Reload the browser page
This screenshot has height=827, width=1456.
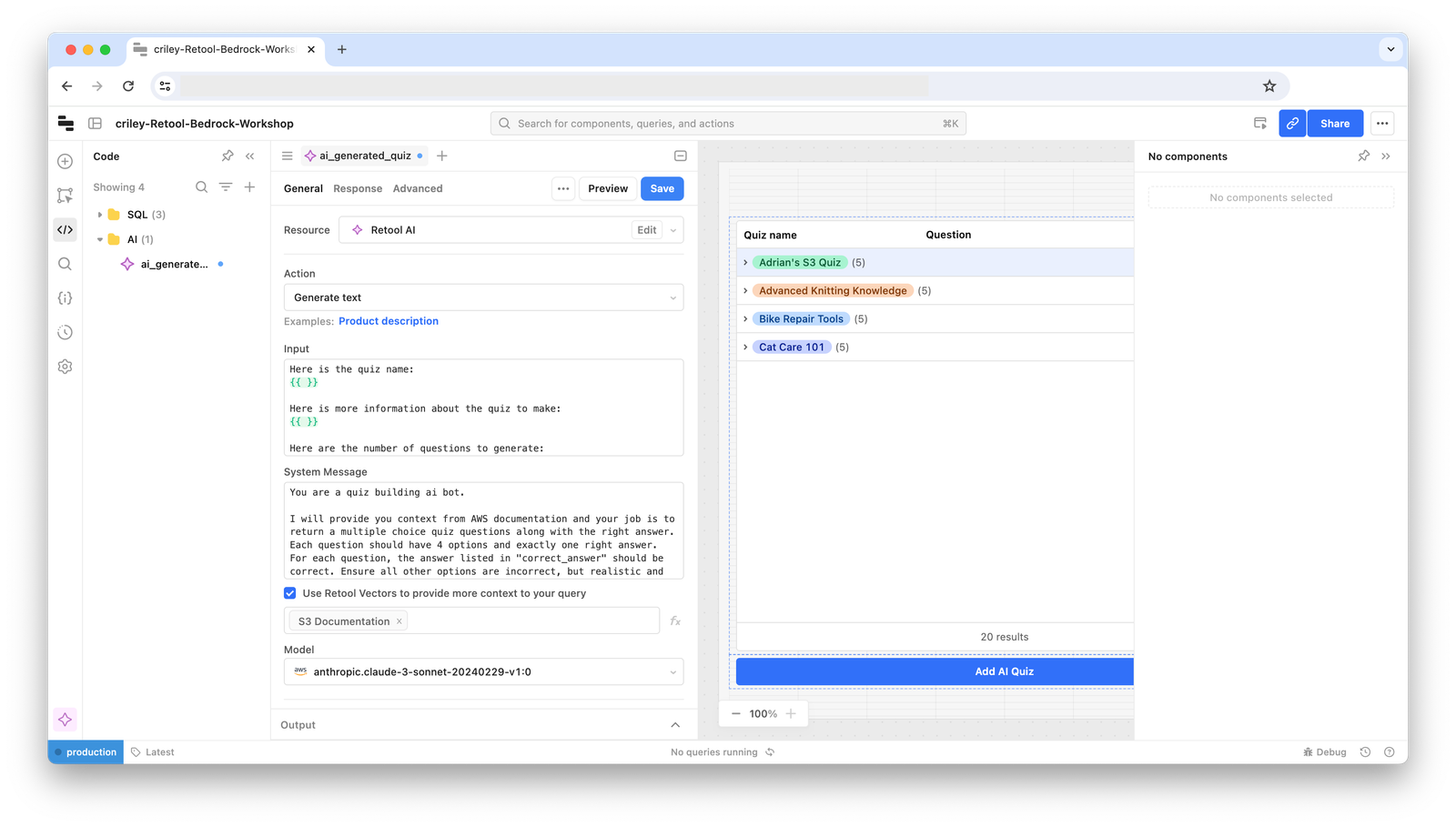(x=128, y=86)
